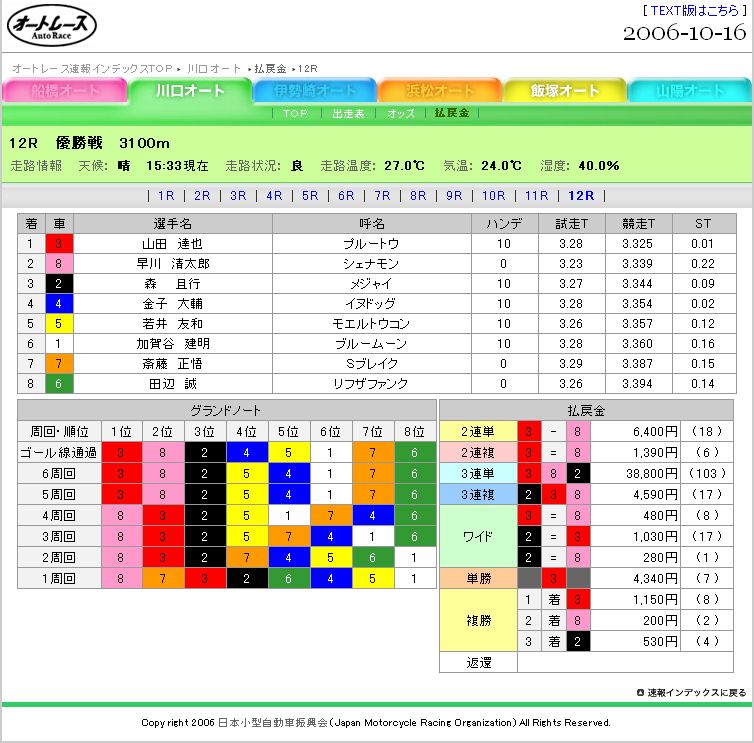This screenshot has height=743, width=754.
Task: Open the 飯塚オート tab
Action: [565, 90]
